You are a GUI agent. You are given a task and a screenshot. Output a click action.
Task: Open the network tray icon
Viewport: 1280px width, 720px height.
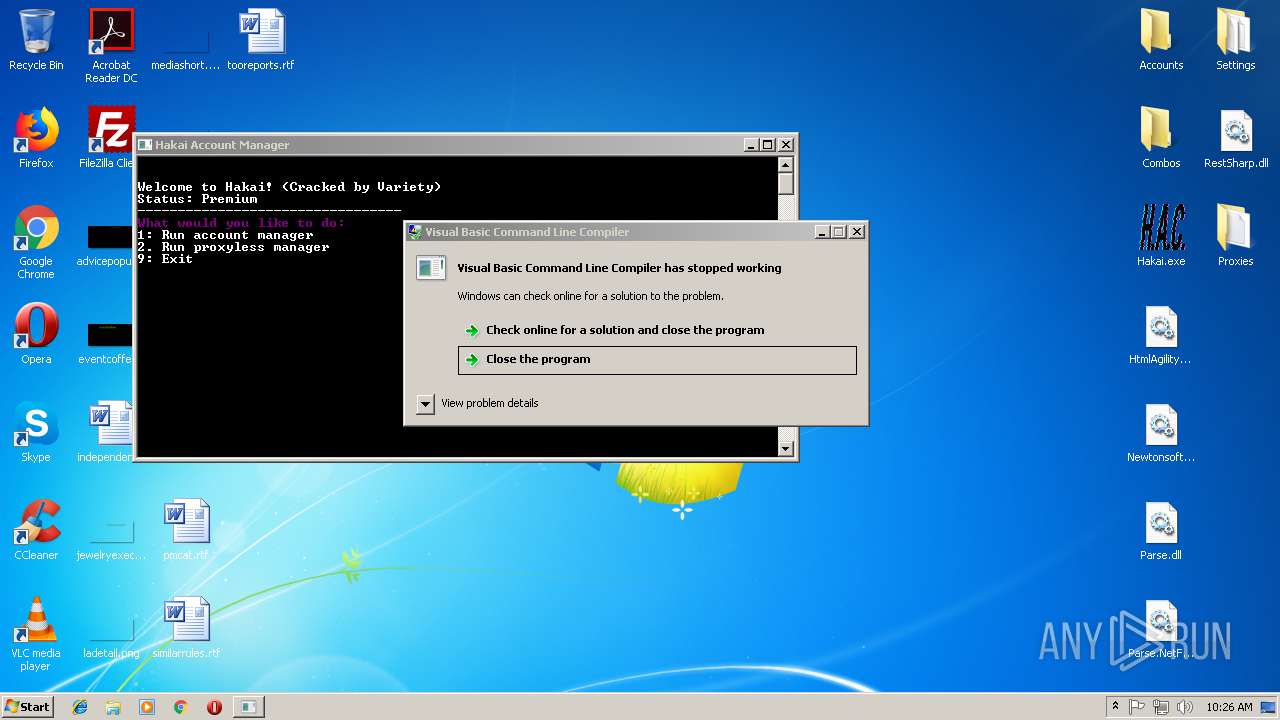click(x=1161, y=707)
